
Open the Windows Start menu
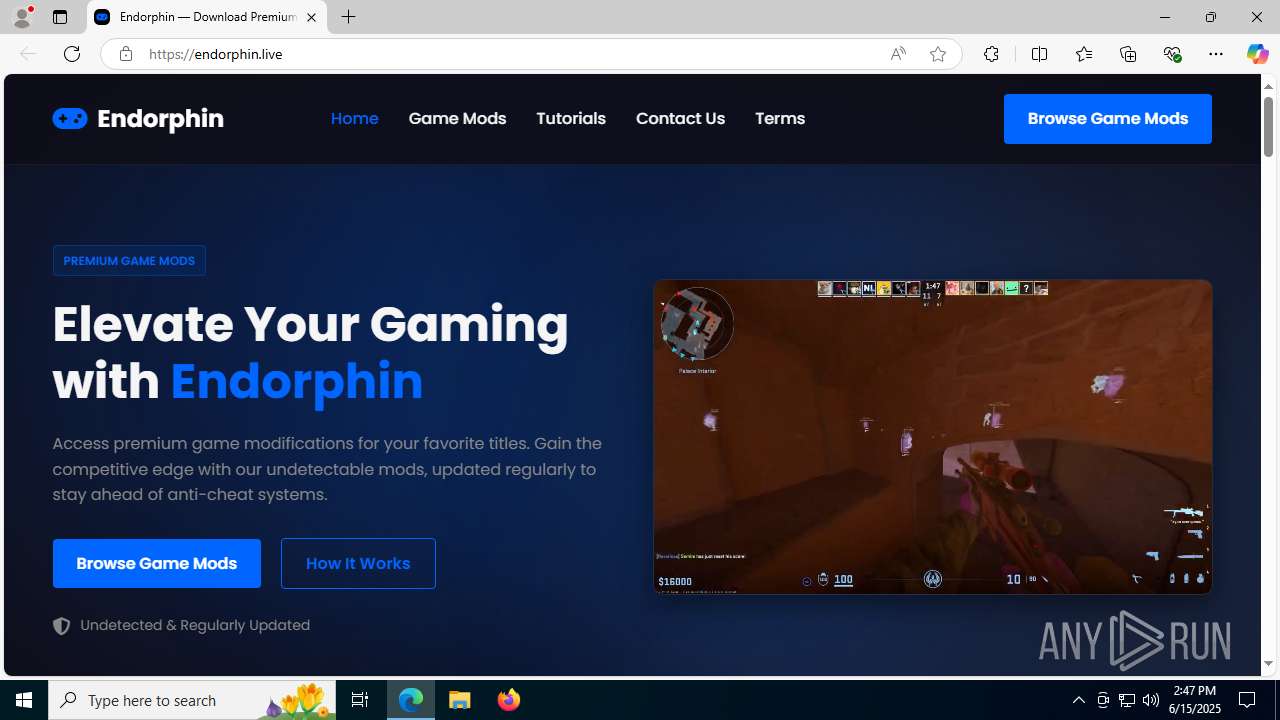(x=24, y=700)
